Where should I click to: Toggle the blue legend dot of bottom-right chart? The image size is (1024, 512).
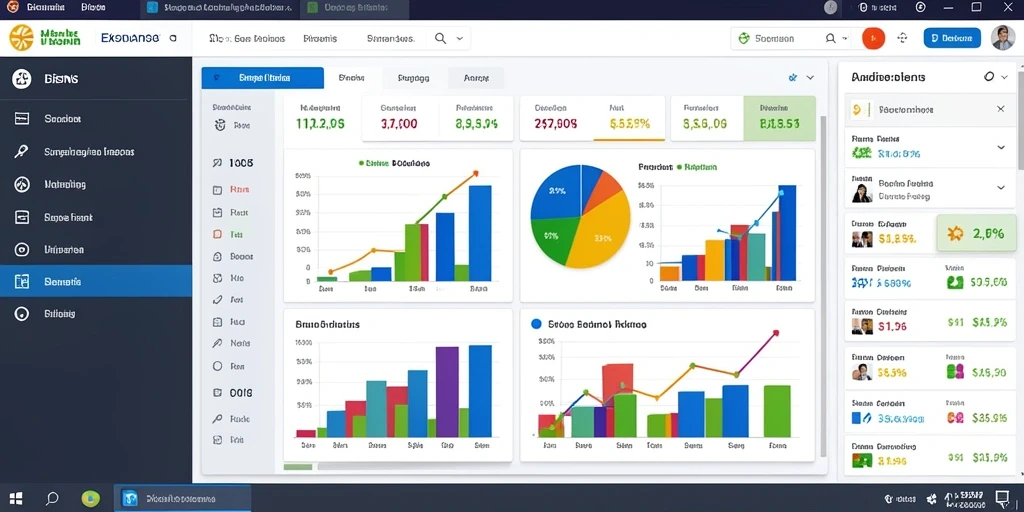tap(537, 324)
